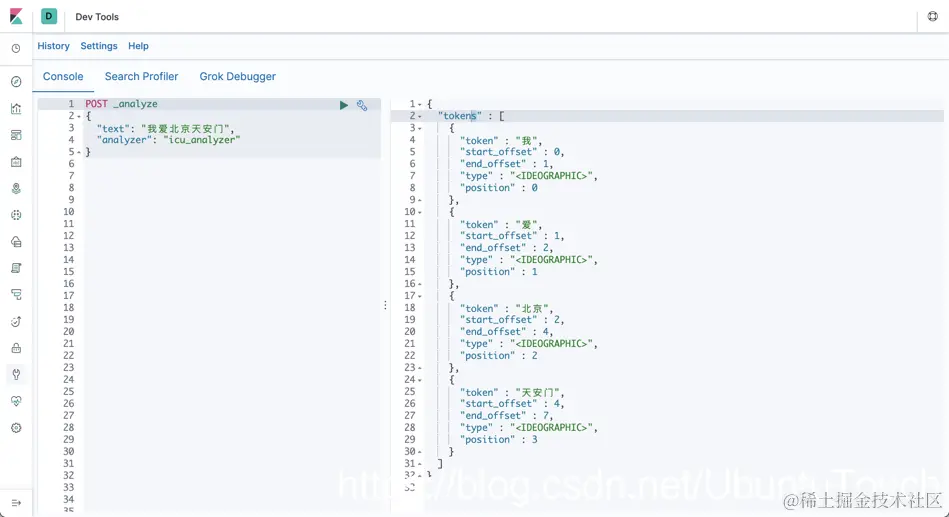Open Maps icon in sidebar
Screen dimensions: 949x517
click(x=16, y=188)
